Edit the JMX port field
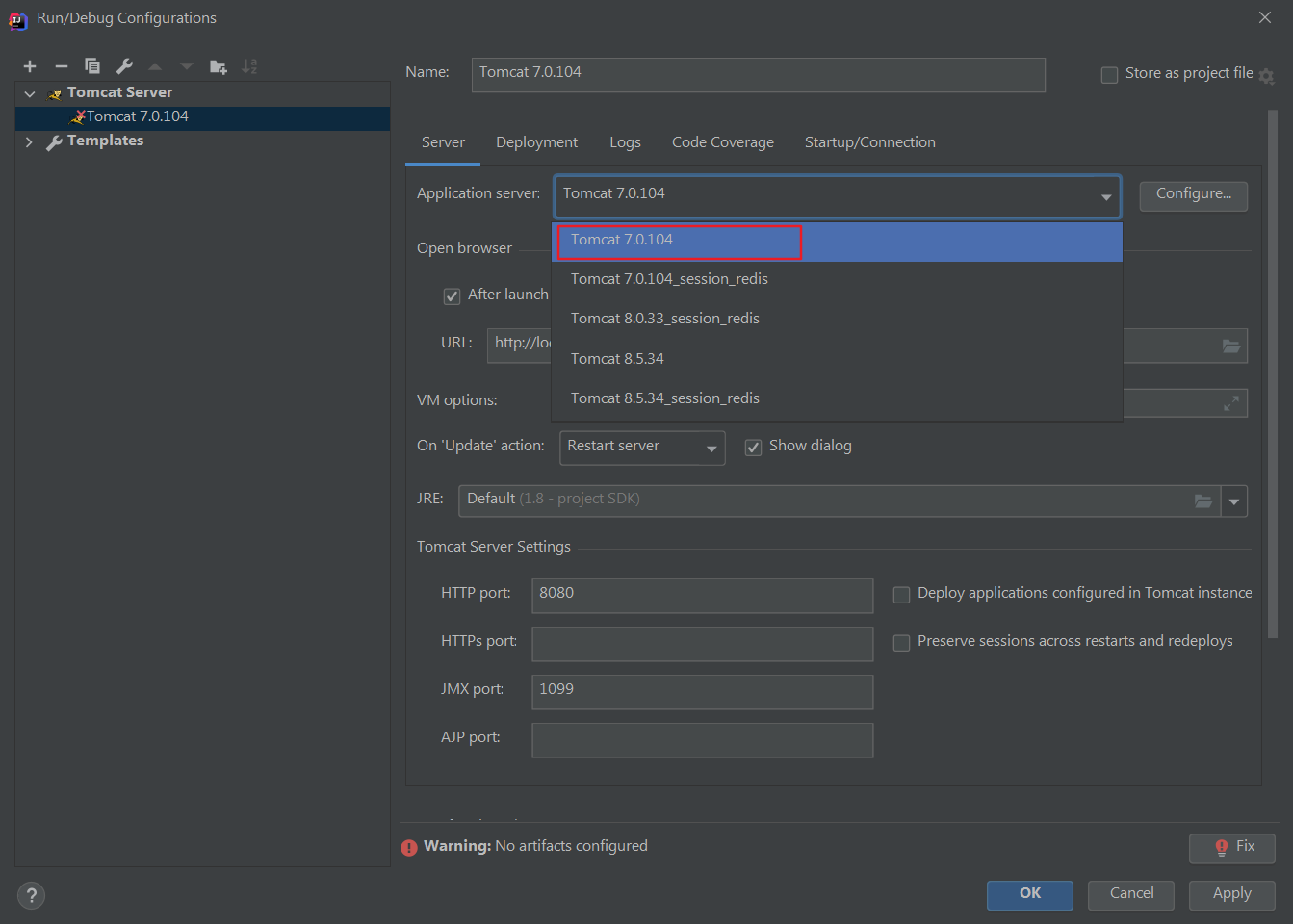 [x=702, y=692]
